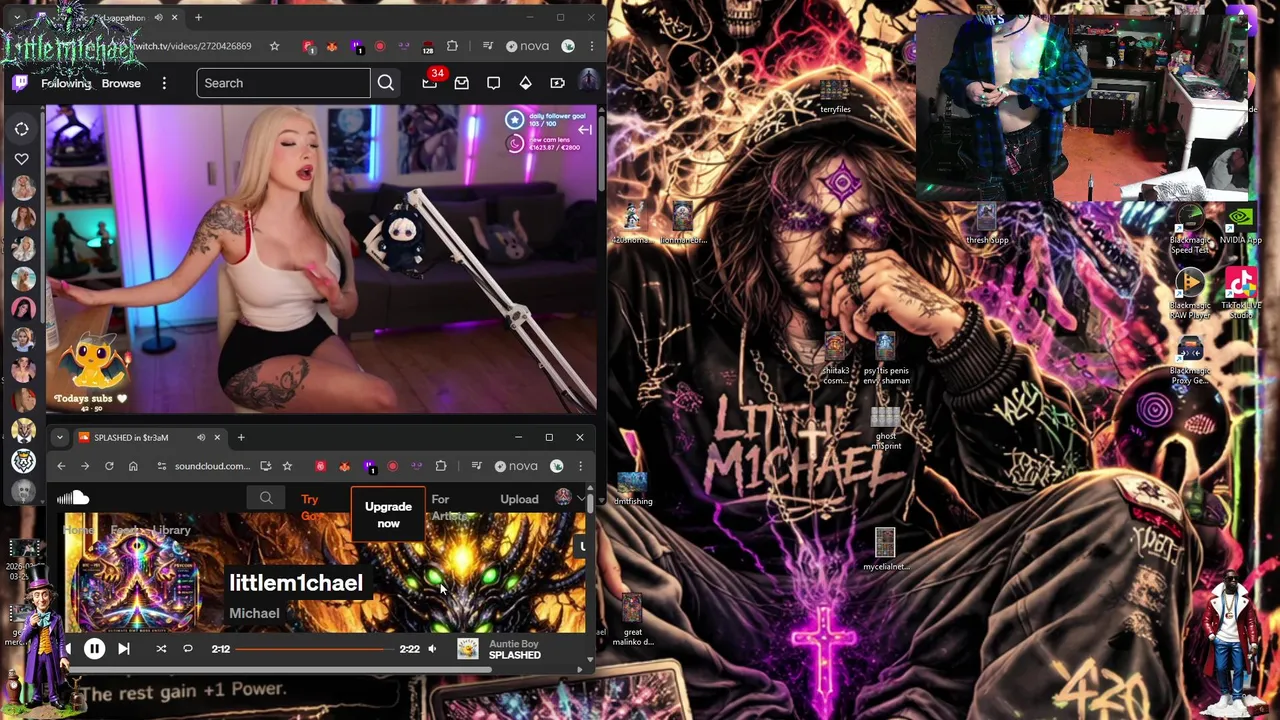The width and height of the screenshot is (1280, 720).
Task: Go to the Following tab on Twitch
Action: click(x=66, y=83)
